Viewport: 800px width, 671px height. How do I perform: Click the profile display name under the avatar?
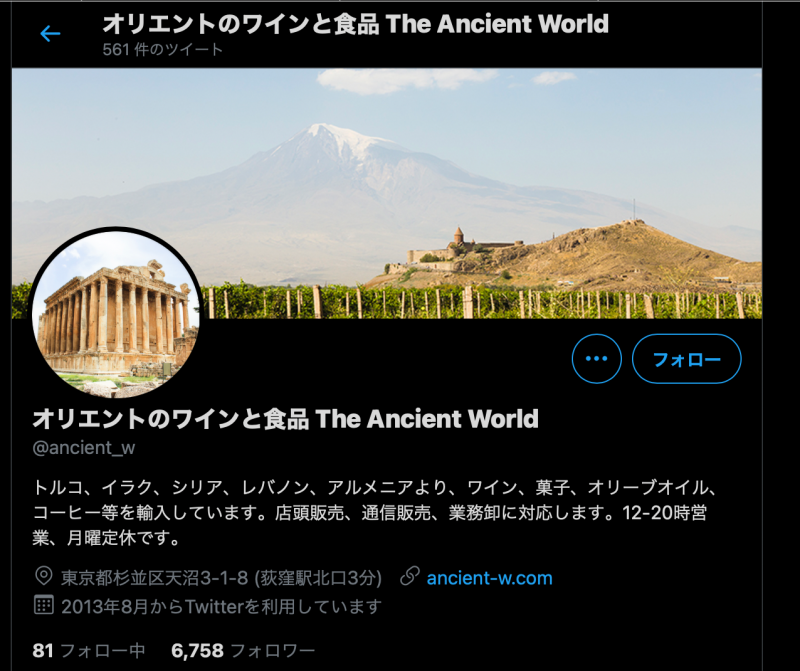coord(285,419)
